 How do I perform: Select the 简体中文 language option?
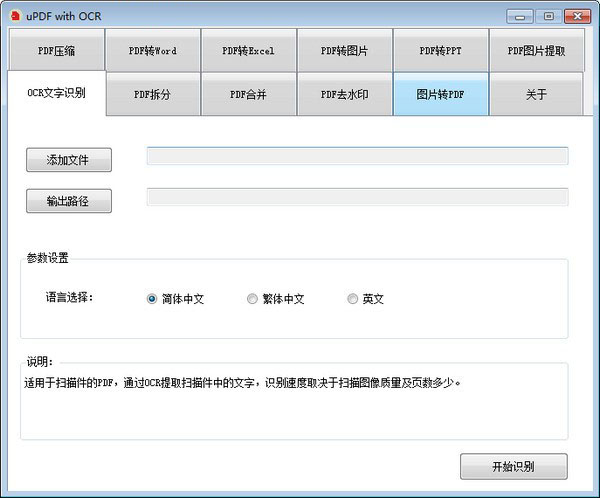click(x=152, y=299)
